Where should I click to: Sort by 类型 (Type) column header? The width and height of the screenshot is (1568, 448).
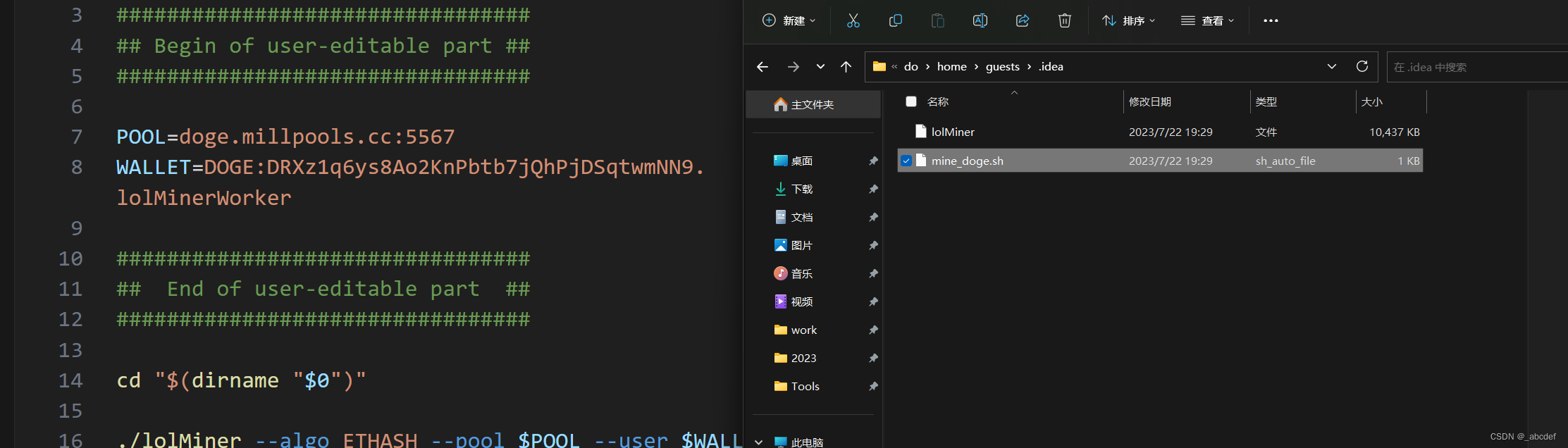[1266, 101]
